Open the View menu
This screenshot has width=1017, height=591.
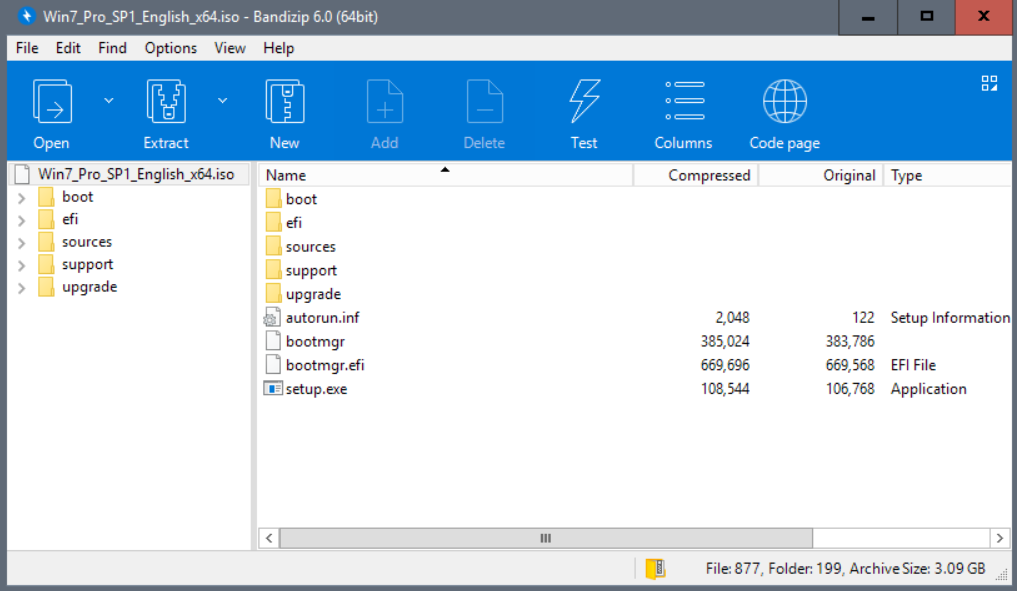click(230, 48)
